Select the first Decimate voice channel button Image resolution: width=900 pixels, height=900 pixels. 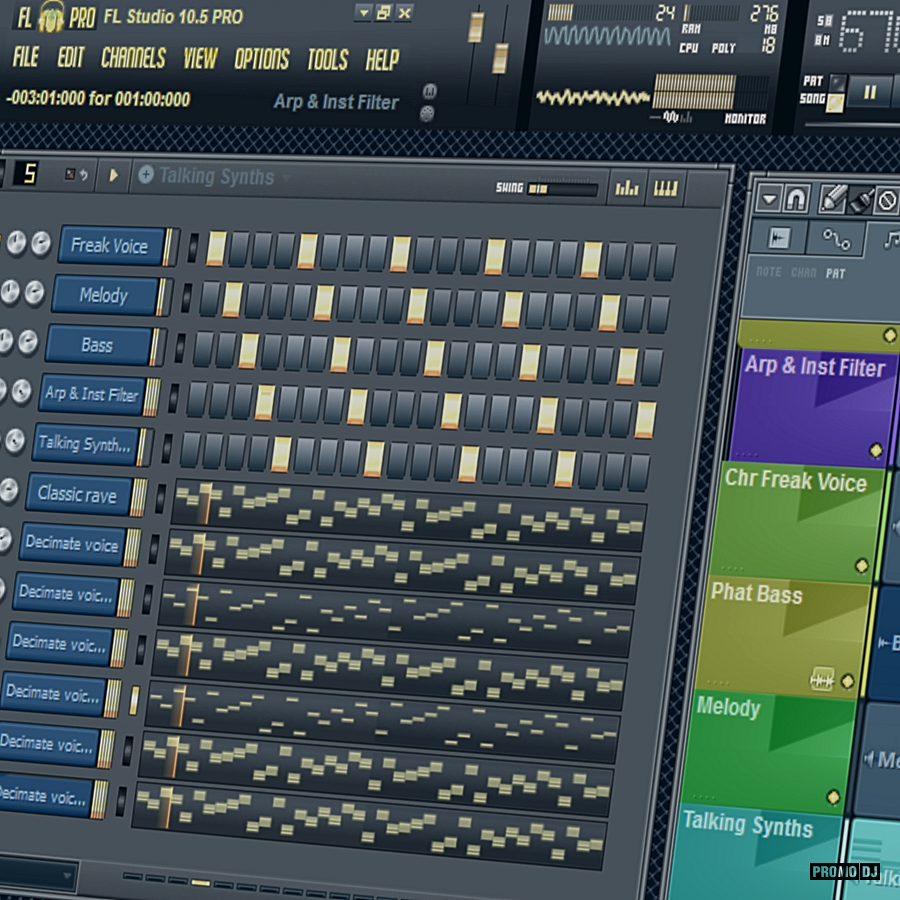point(72,544)
